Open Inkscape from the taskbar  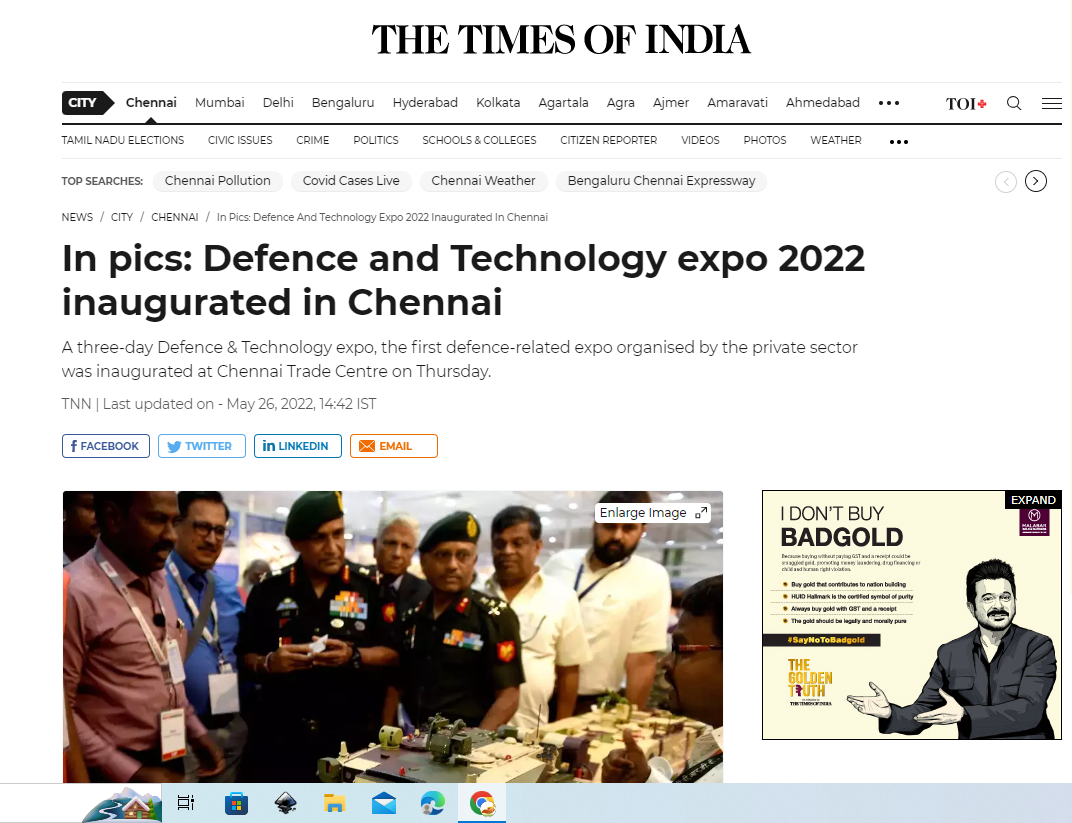pyautogui.click(x=285, y=803)
